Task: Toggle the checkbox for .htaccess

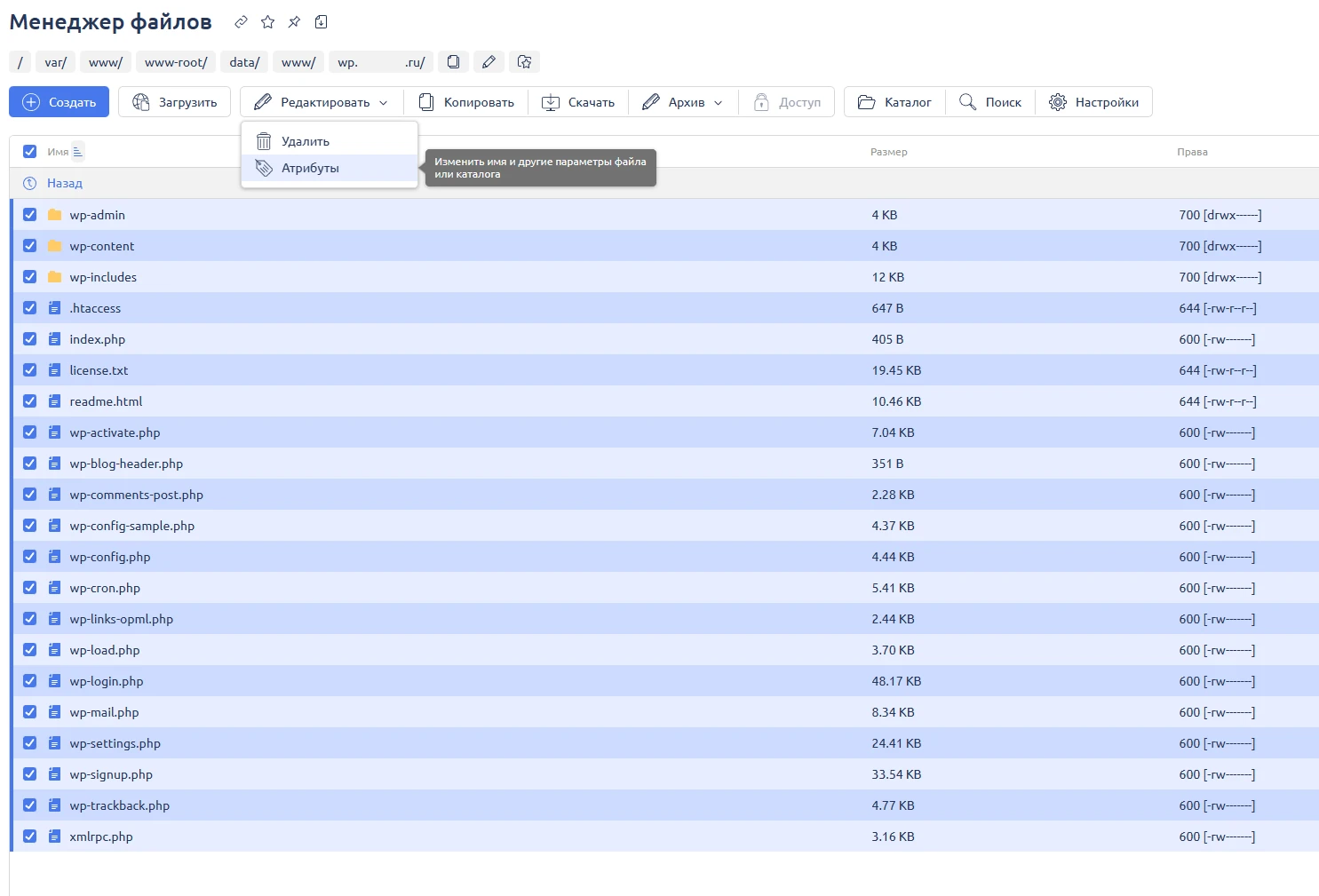Action: pos(30,308)
